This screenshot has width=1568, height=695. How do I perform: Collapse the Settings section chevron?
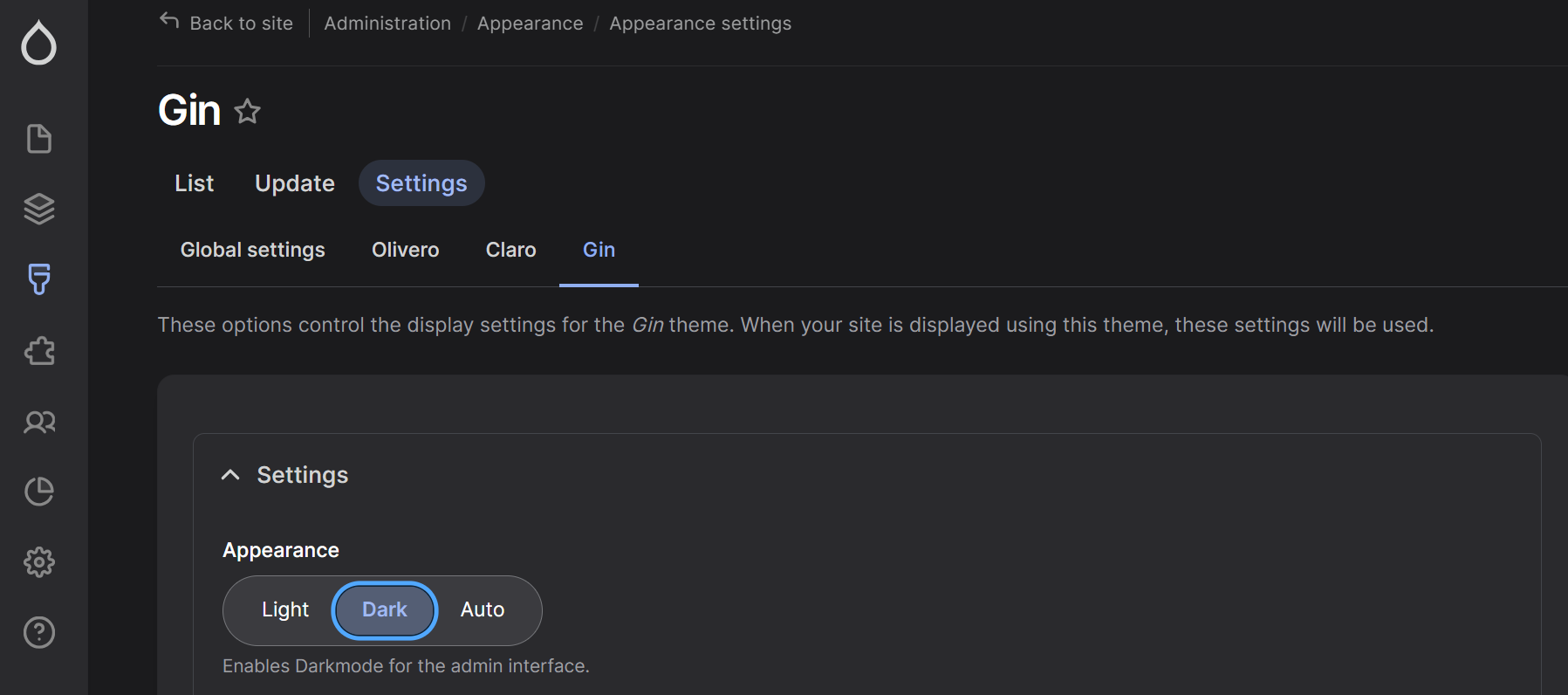pyautogui.click(x=230, y=475)
